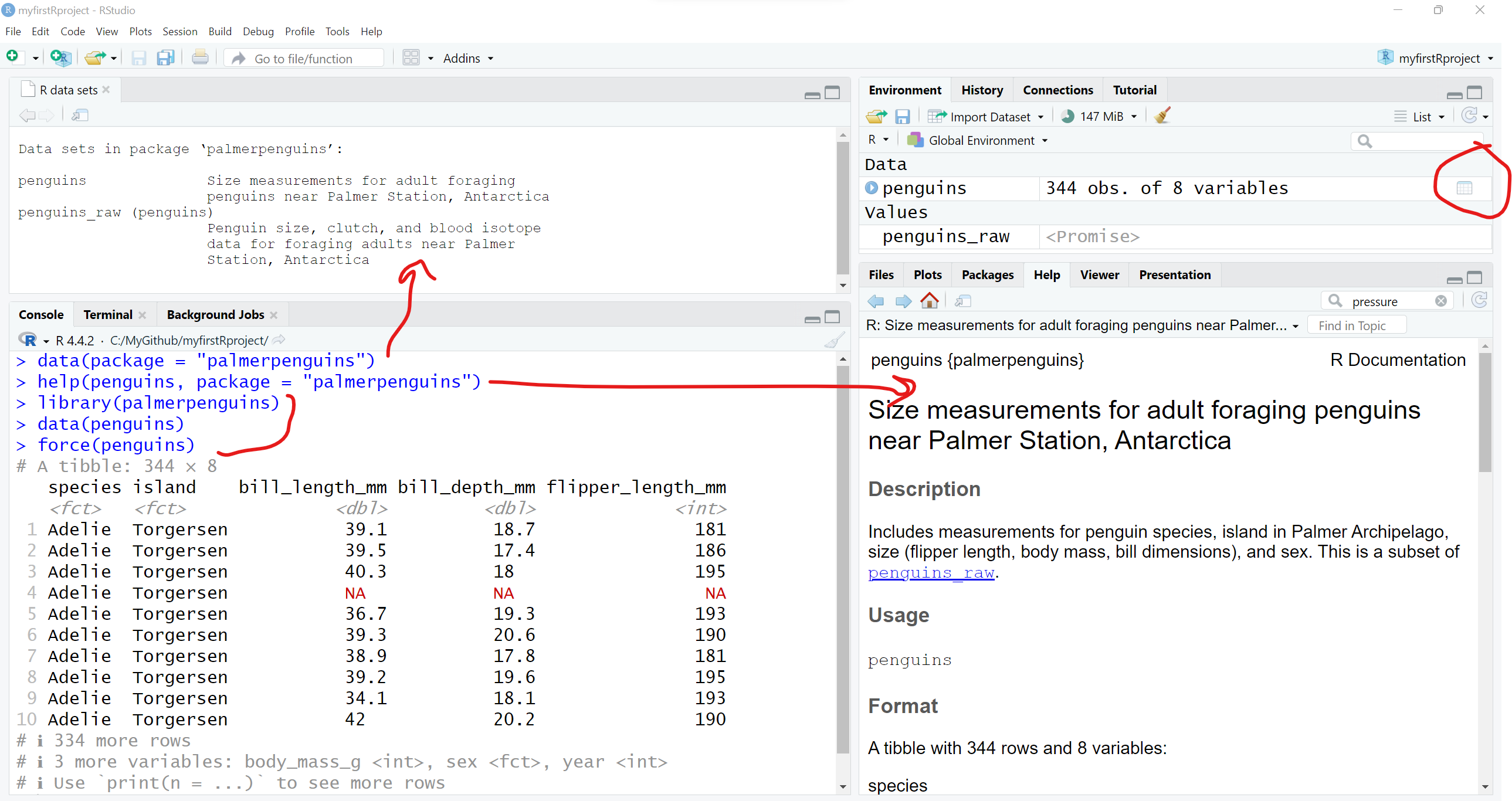This screenshot has height=801, width=1512.
Task: Switch to the Terminal tab
Action: click(x=108, y=314)
